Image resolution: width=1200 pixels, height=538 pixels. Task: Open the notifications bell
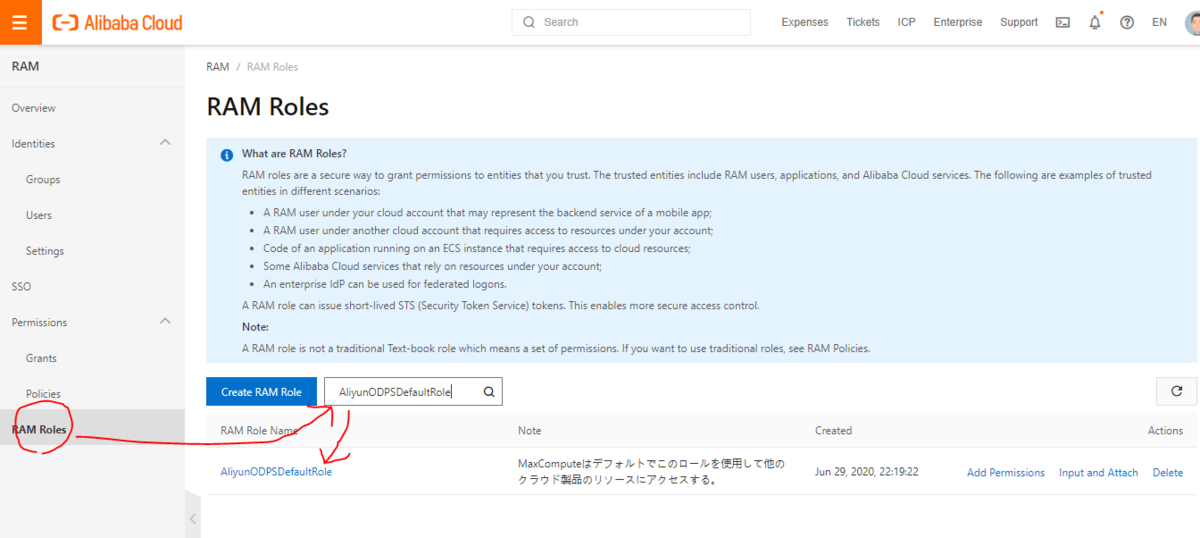point(1095,22)
